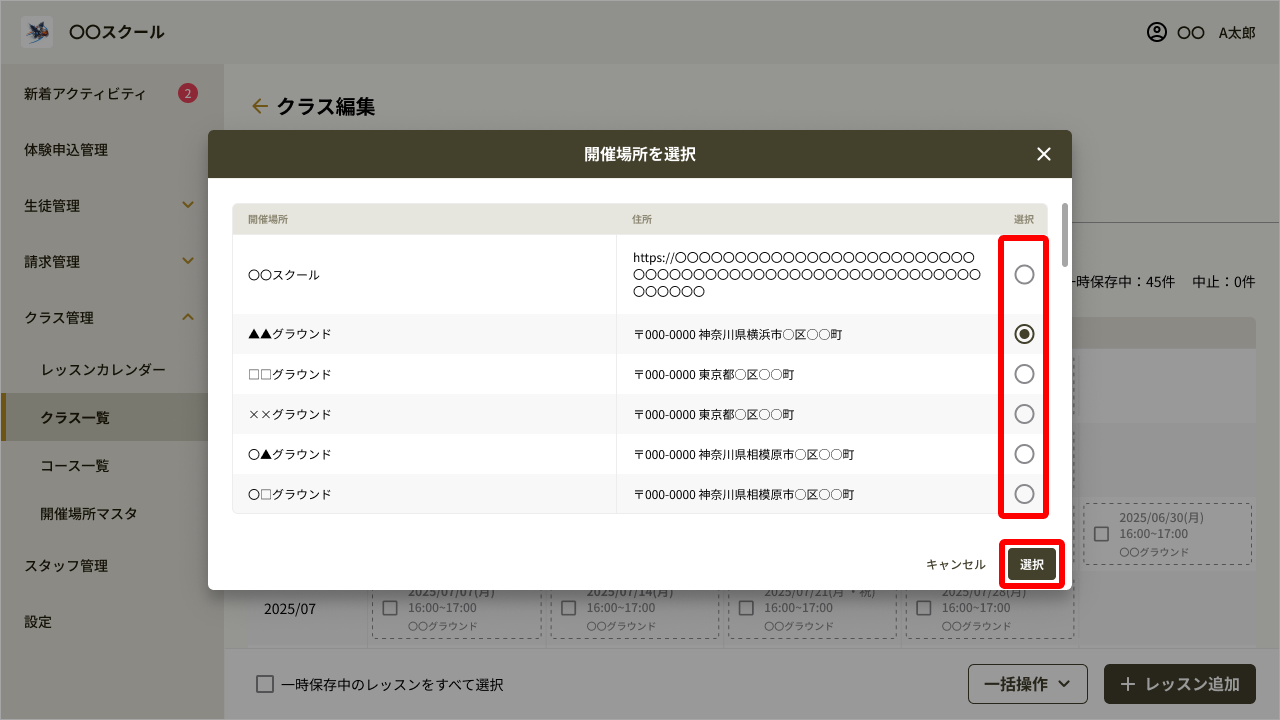
Task: Click the dialog's vertical scrollbar
Action: click(1065, 232)
